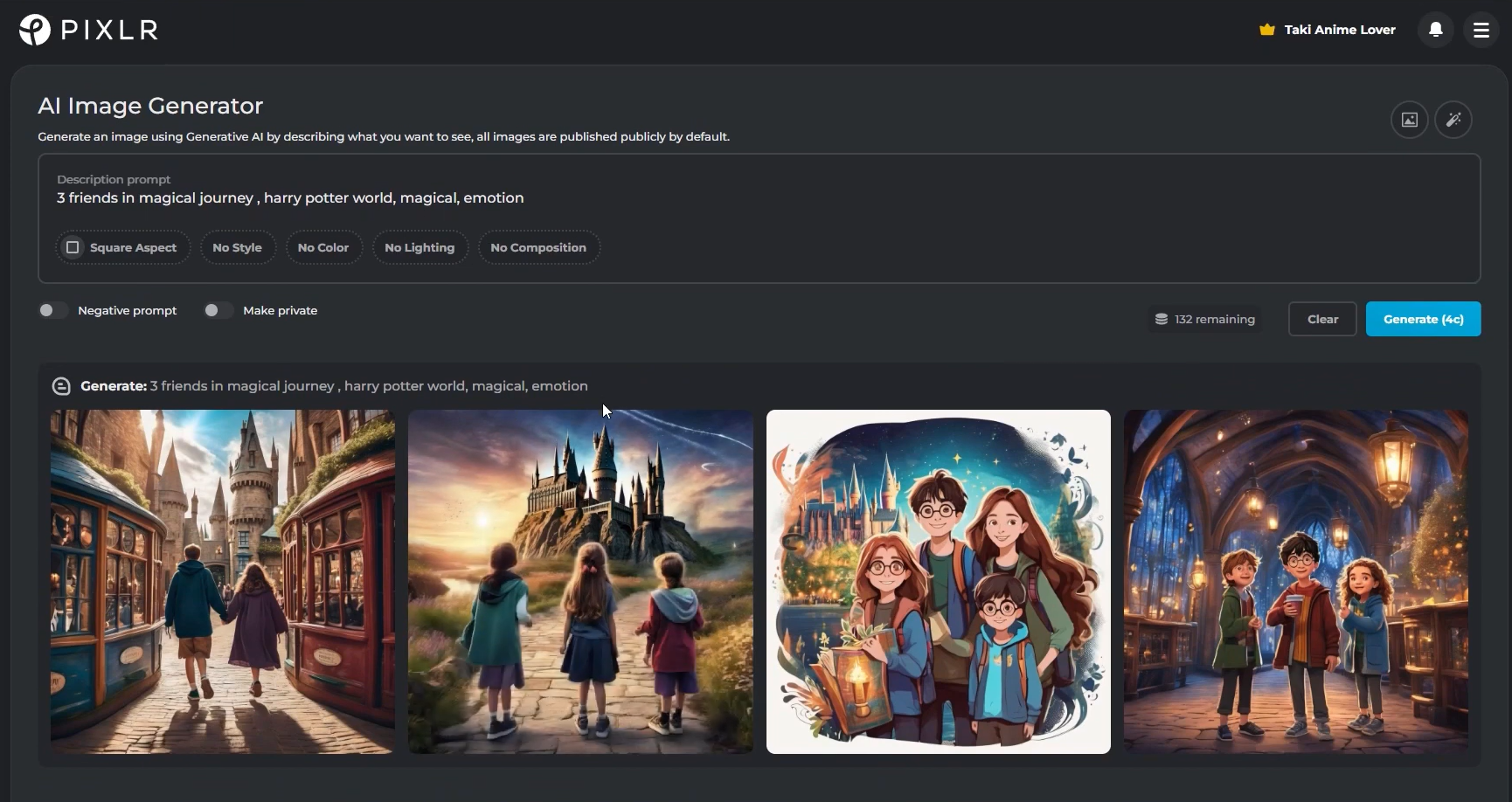Select the magic wand generator icon
1512x802 pixels.
tap(1453, 120)
